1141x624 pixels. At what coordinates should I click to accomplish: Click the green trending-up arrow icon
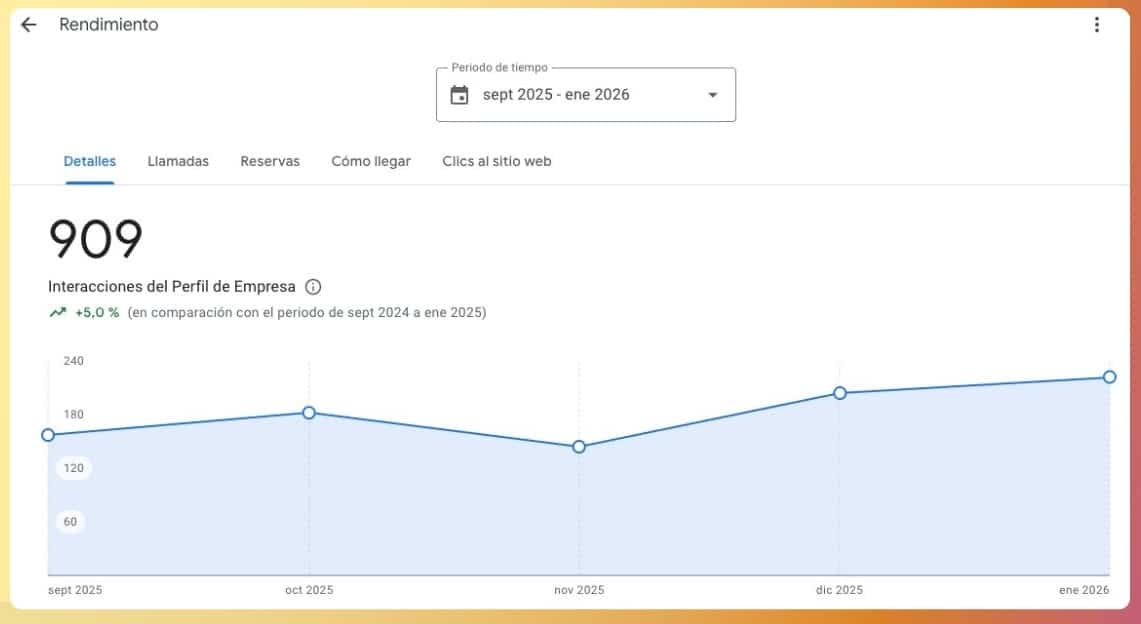click(58, 312)
